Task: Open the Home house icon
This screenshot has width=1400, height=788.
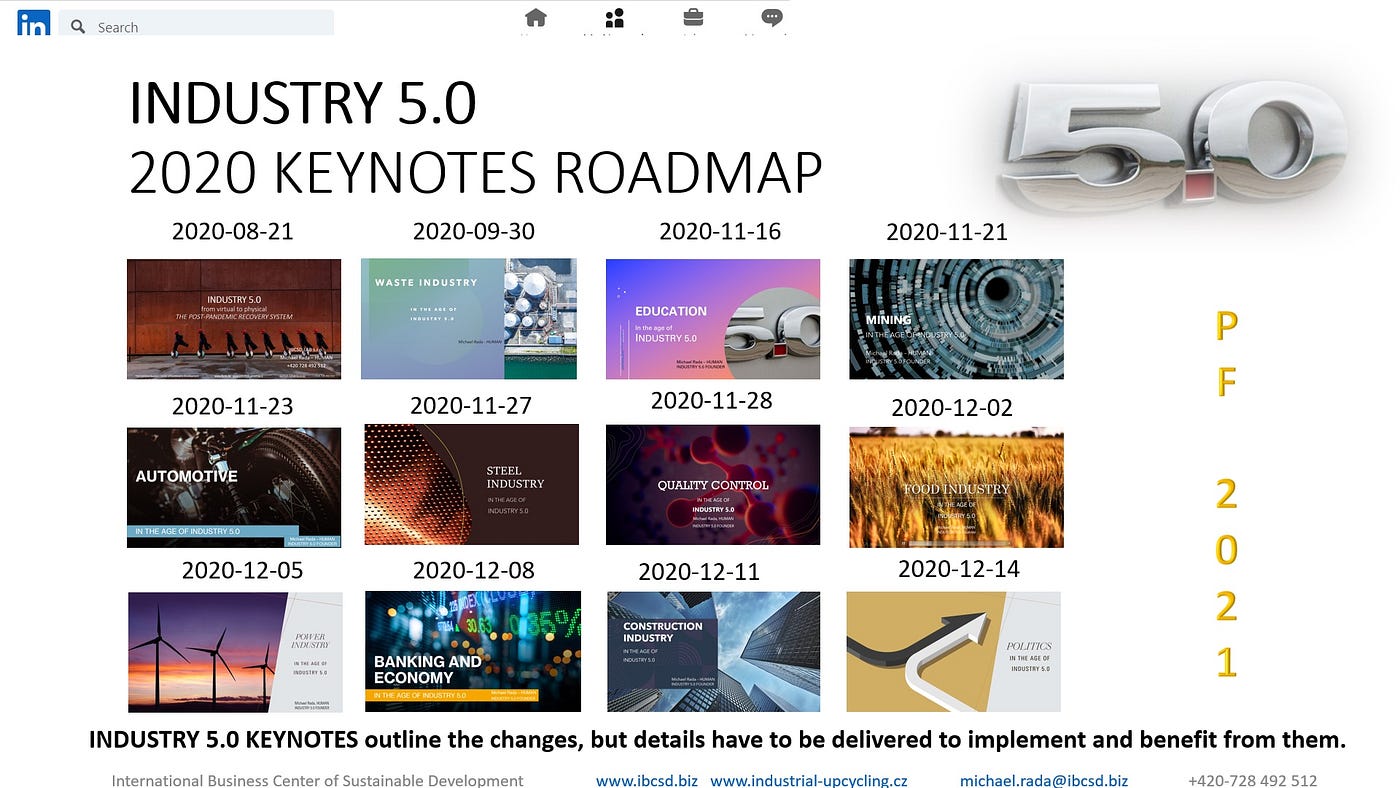Action: pyautogui.click(x=536, y=18)
